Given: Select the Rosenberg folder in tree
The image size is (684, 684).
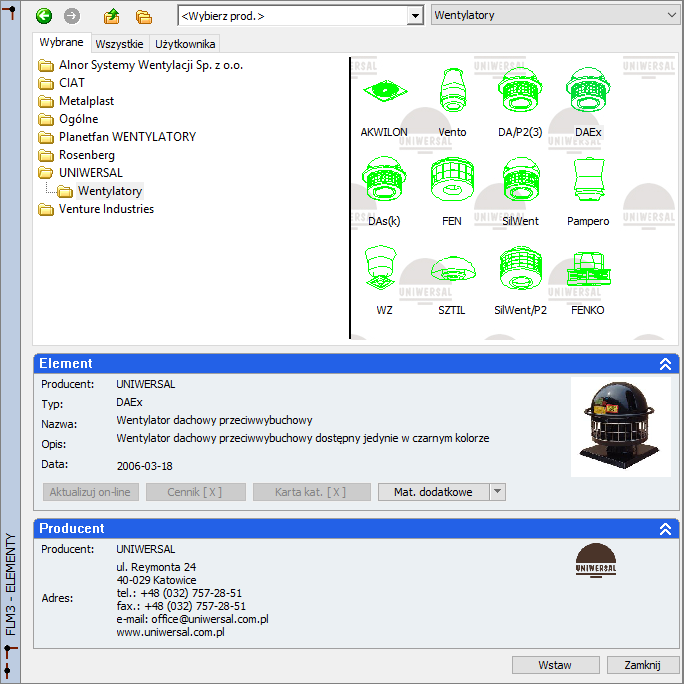Looking at the screenshot, I should pos(86,155).
